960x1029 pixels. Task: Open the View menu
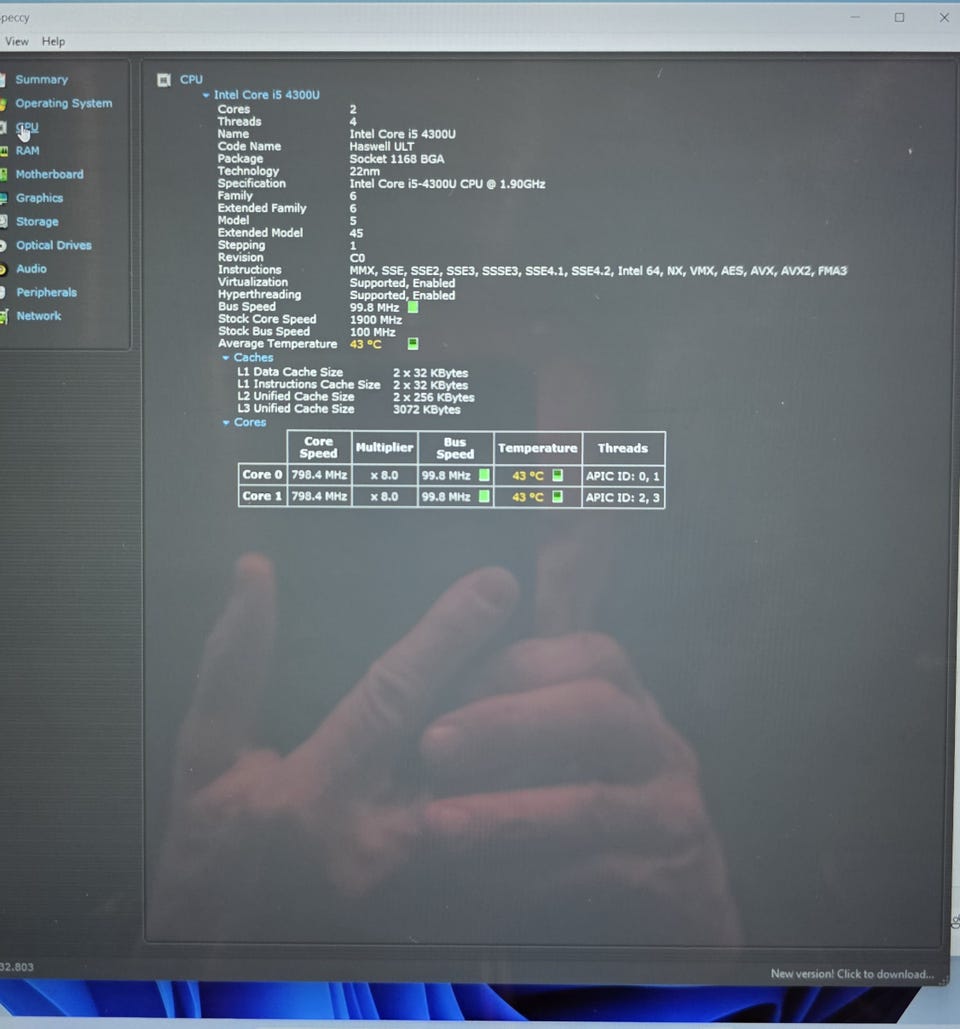[x=16, y=41]
